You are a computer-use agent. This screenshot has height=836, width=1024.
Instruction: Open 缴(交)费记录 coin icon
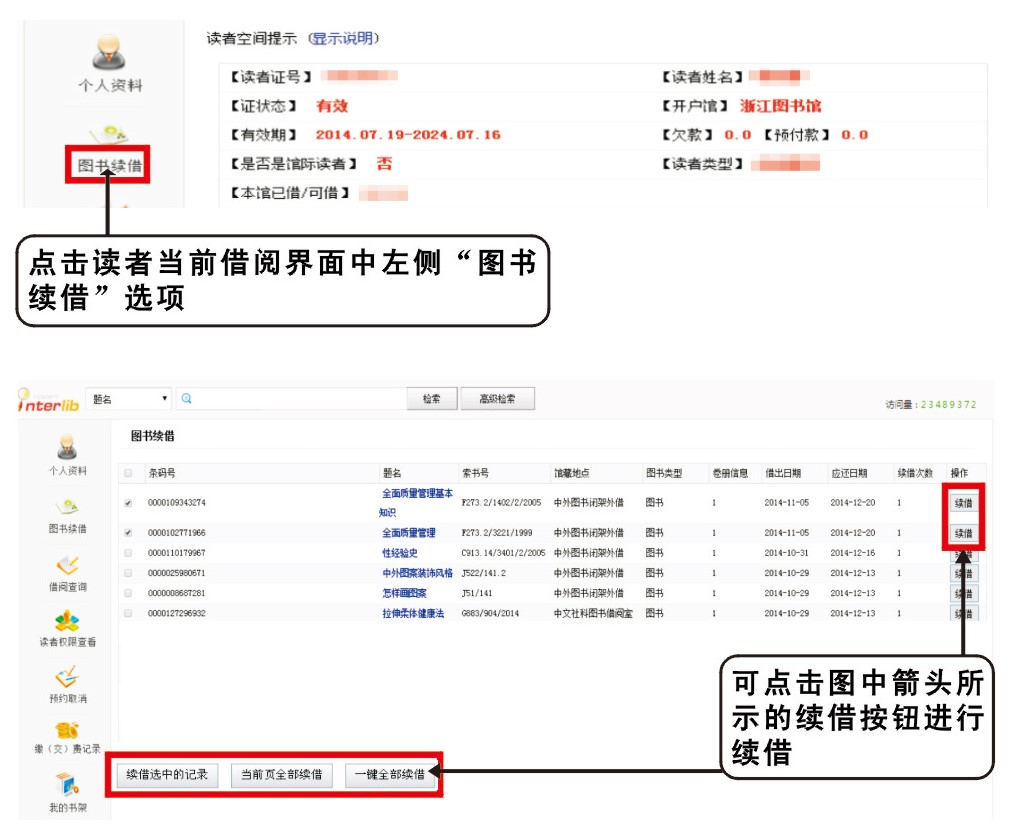point(67,731)
